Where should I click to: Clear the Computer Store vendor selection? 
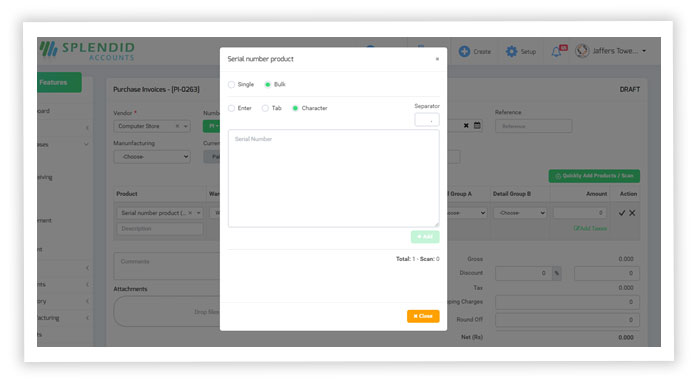(x=177, y=126)
